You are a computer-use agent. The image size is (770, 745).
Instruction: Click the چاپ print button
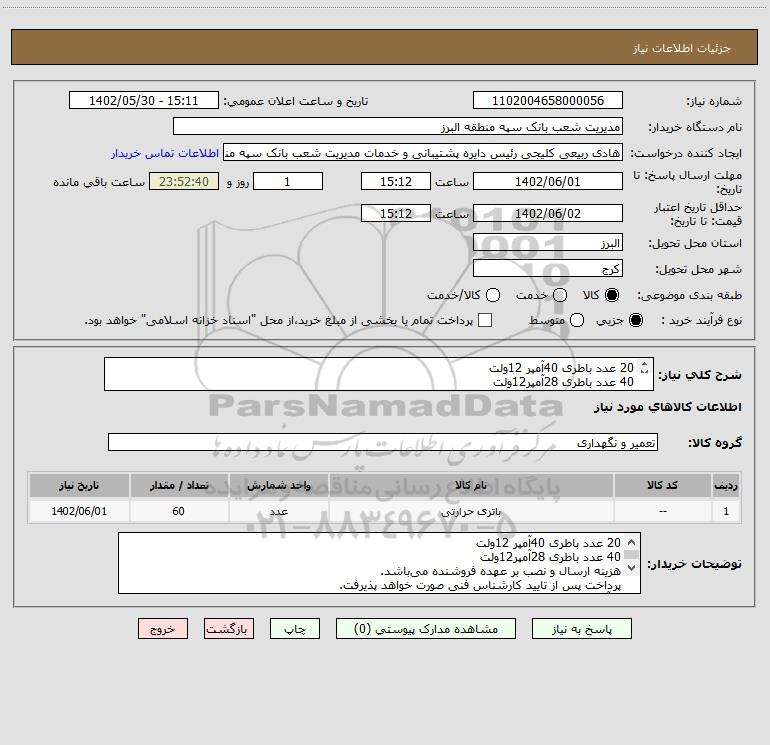click(295, 629)
